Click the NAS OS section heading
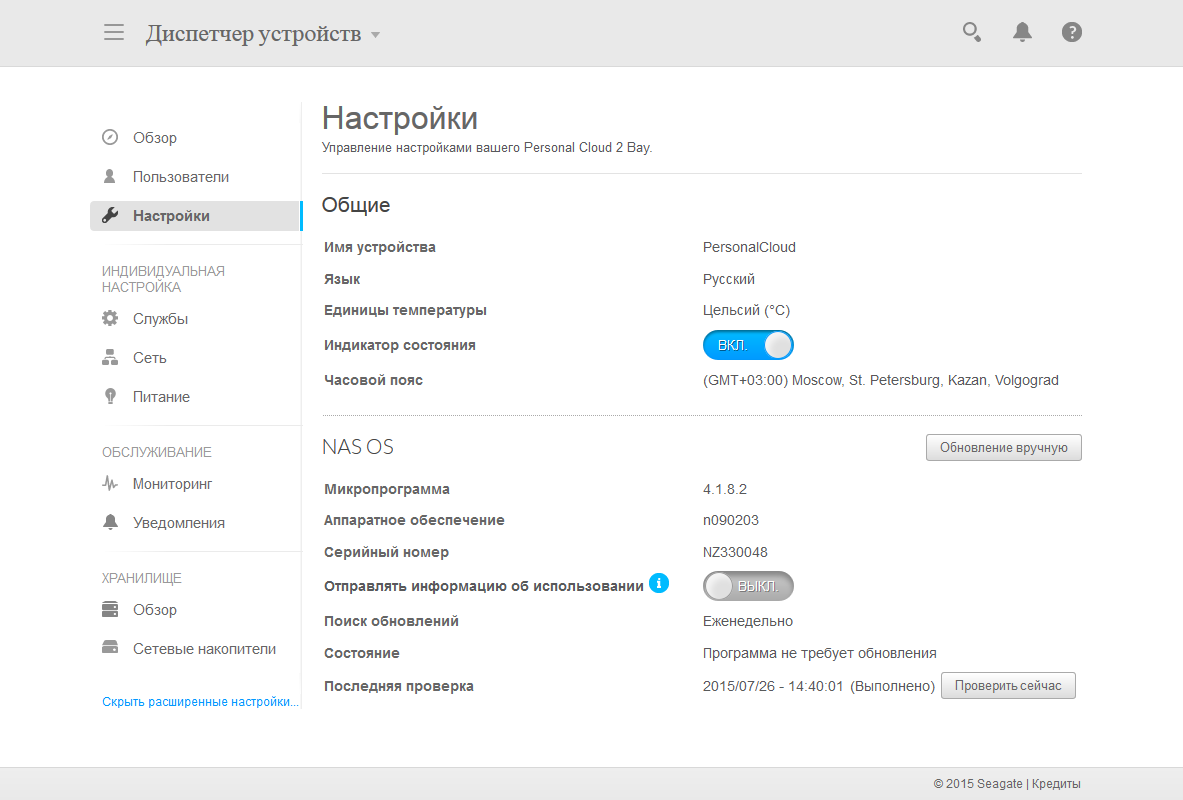 tap(358, 447)
